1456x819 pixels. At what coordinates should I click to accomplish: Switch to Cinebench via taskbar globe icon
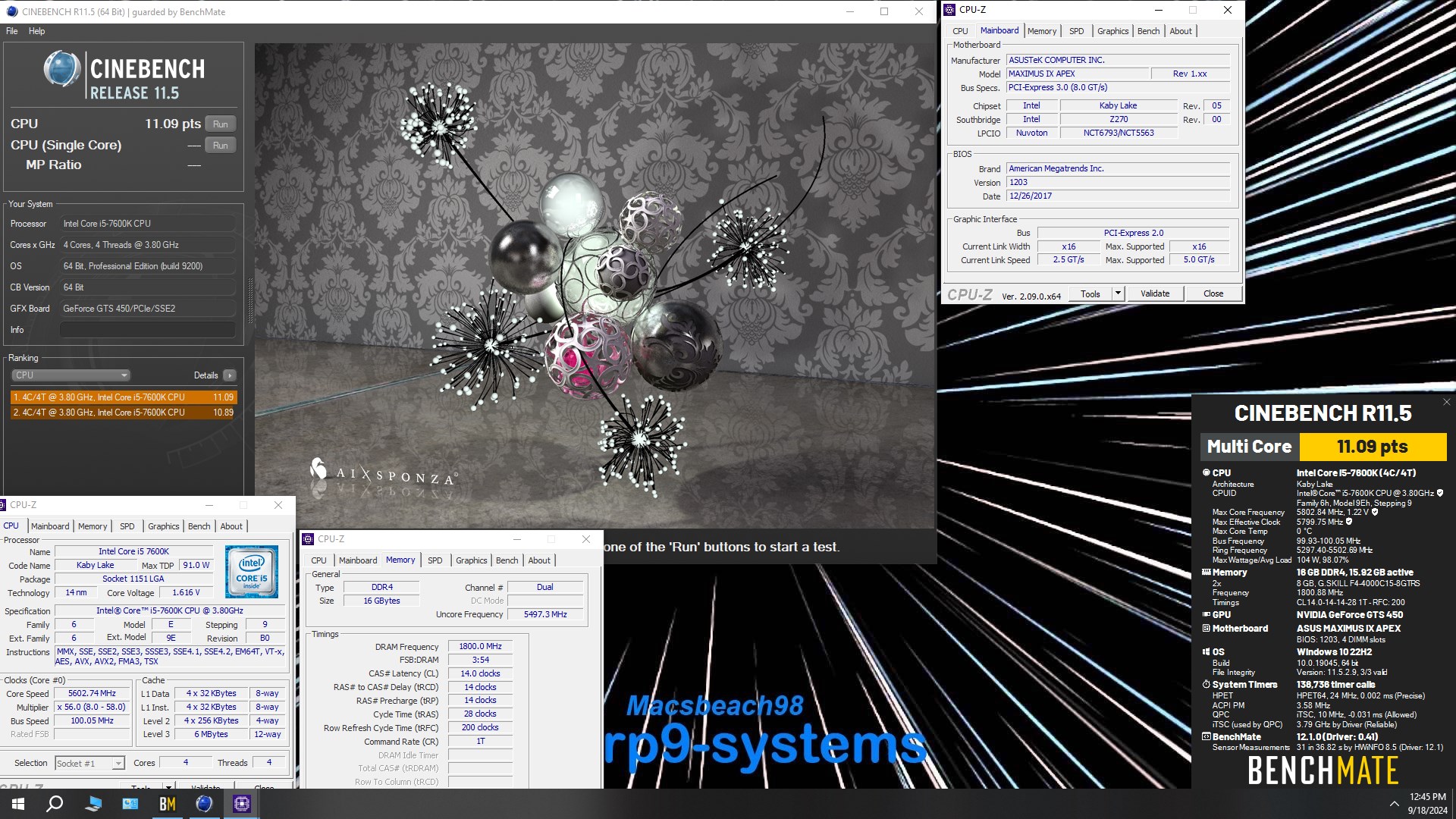pyautogui.click(x=204, y=804)
